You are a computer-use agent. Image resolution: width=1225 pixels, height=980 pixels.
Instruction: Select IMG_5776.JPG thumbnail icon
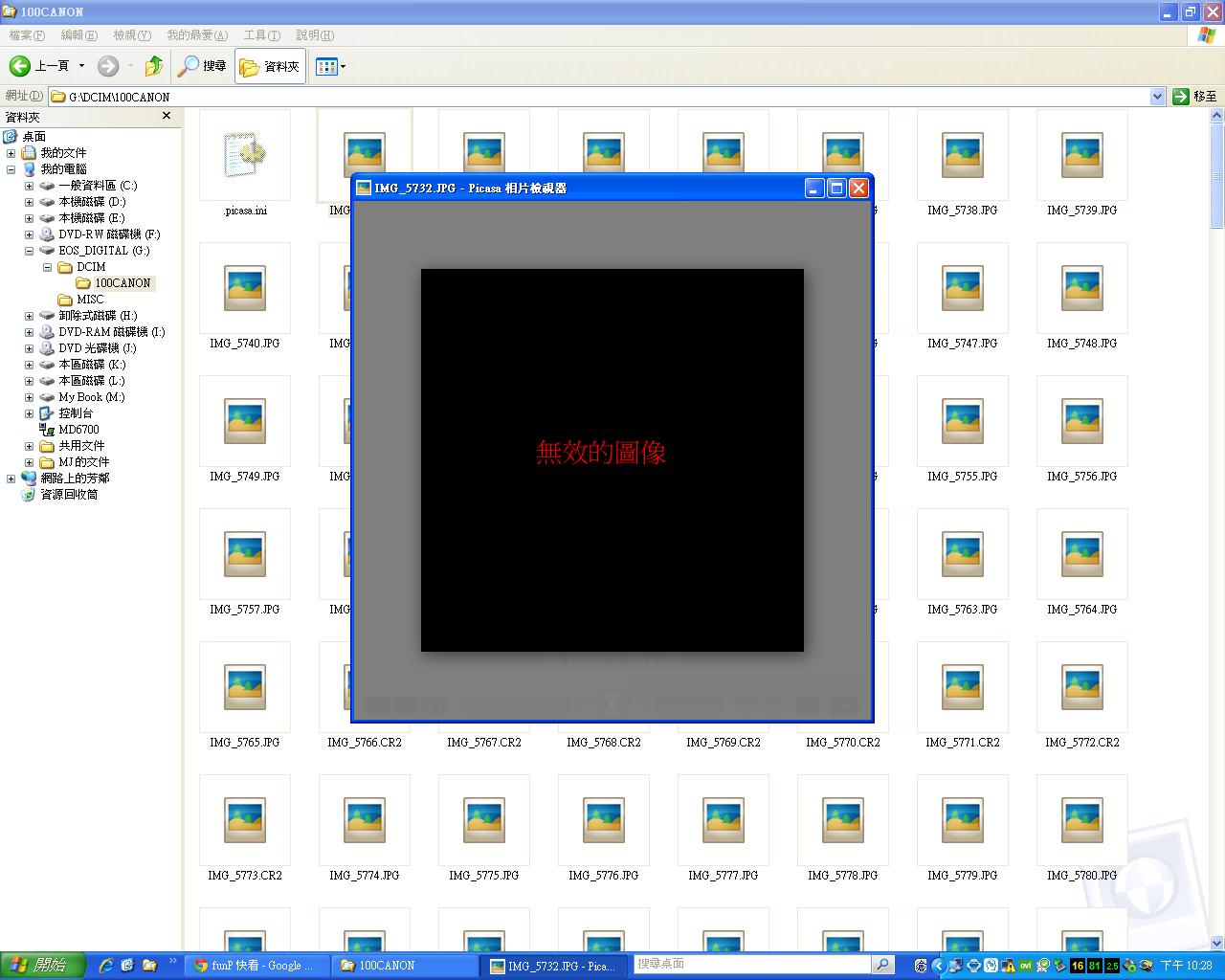tap(604, 820)
